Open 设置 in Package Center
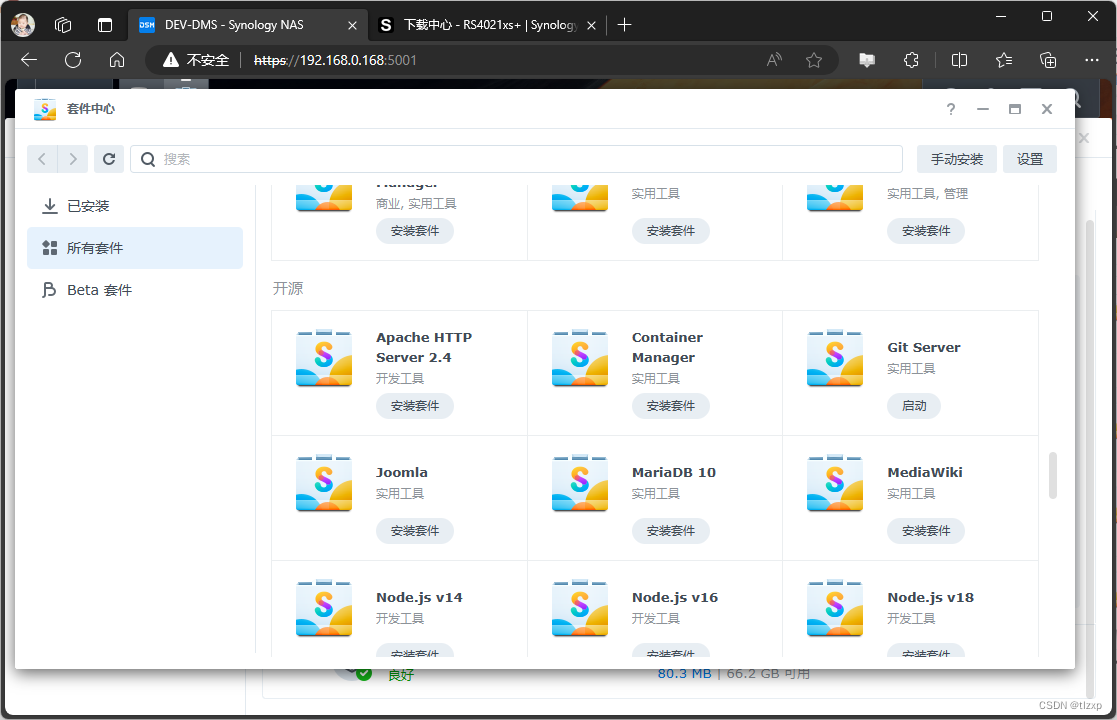The image size is (1117, 720). click(1029, 159)
